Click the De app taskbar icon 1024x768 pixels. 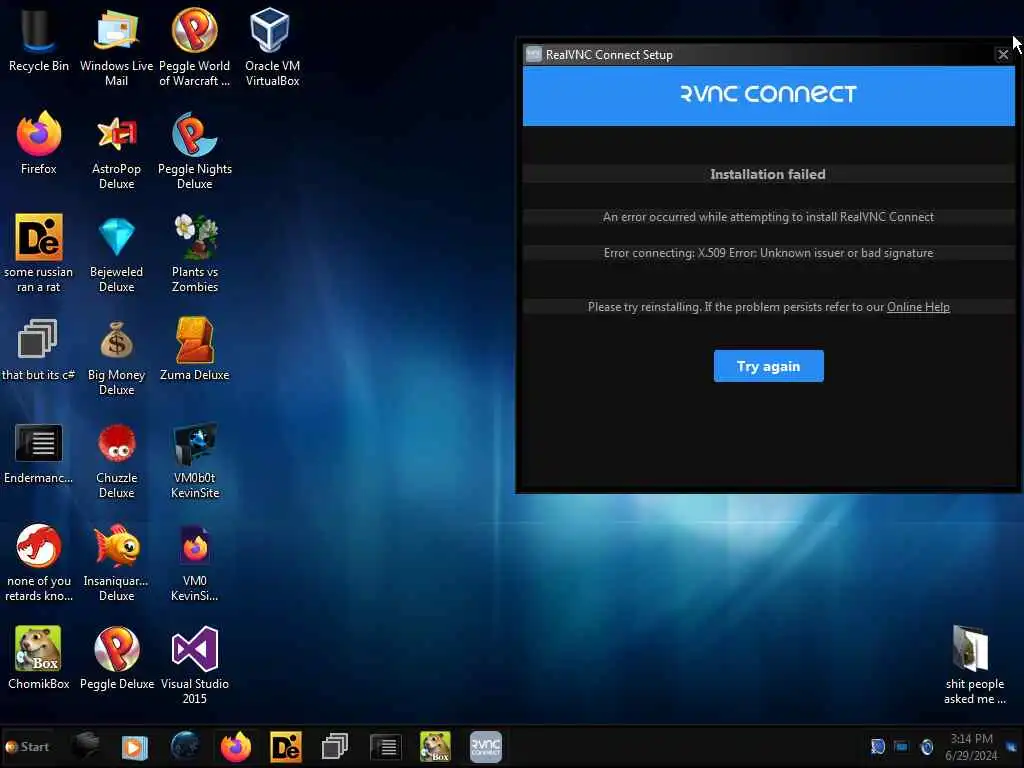(286, 746)
